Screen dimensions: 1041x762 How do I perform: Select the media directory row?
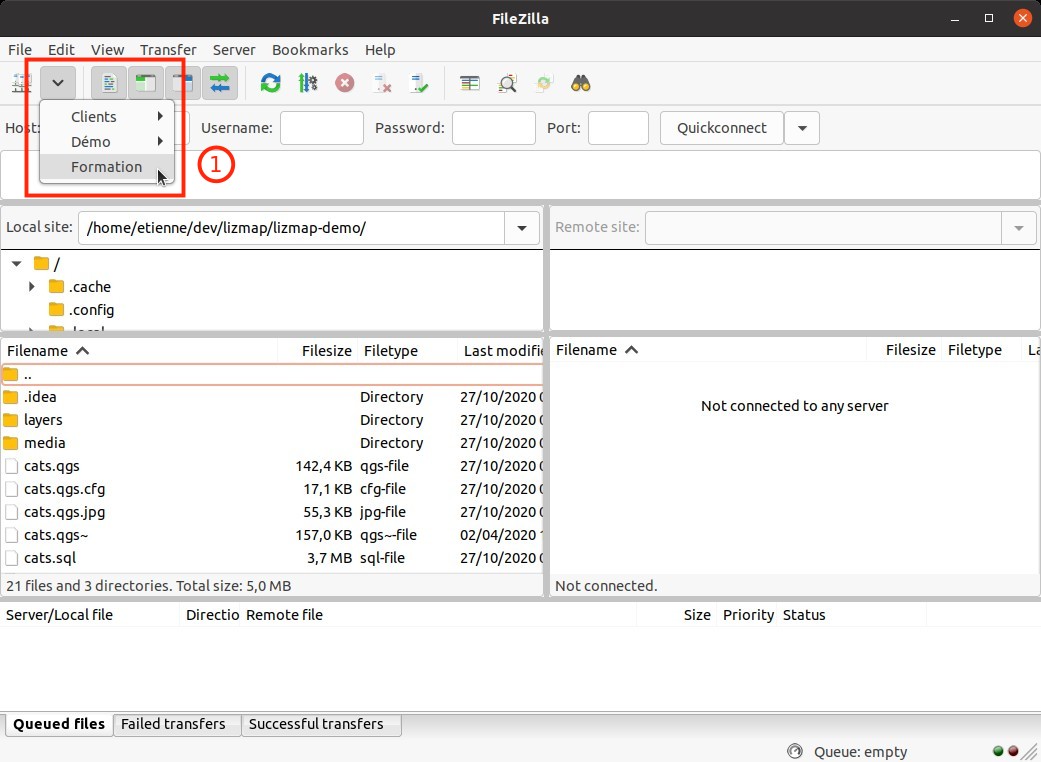click(272, 443)
